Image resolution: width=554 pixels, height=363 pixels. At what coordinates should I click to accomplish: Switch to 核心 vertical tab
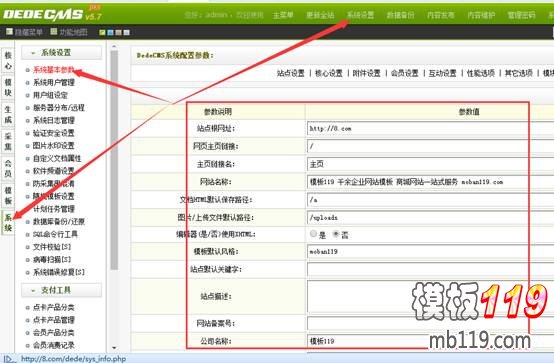8,60
